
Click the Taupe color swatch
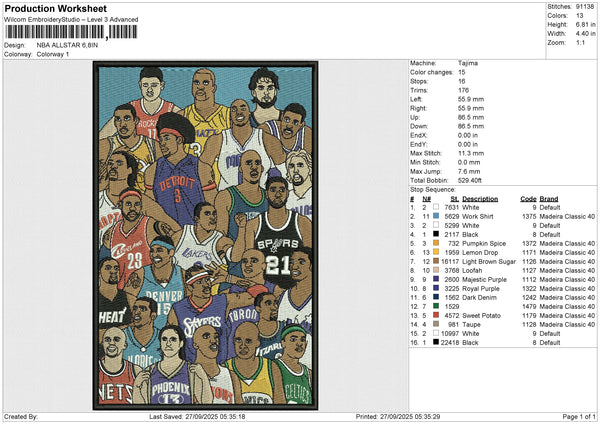[436, 324]
